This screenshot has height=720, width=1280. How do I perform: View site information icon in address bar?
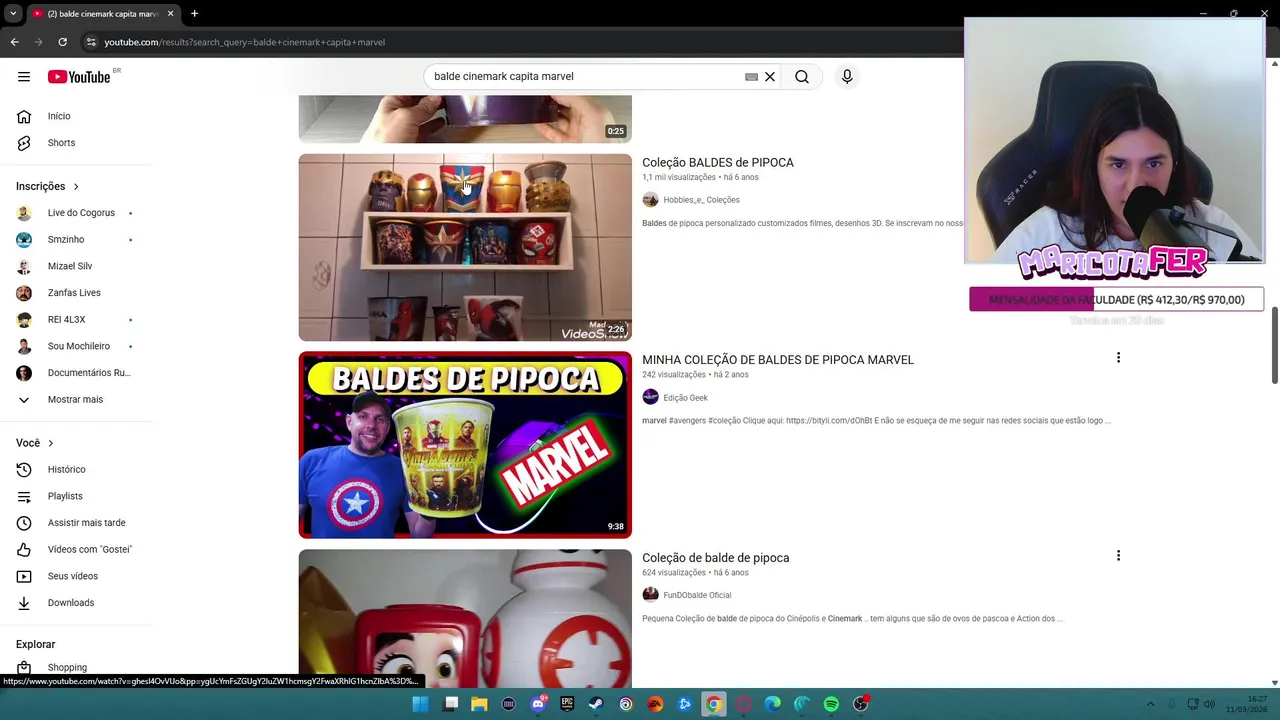(90, 42)
